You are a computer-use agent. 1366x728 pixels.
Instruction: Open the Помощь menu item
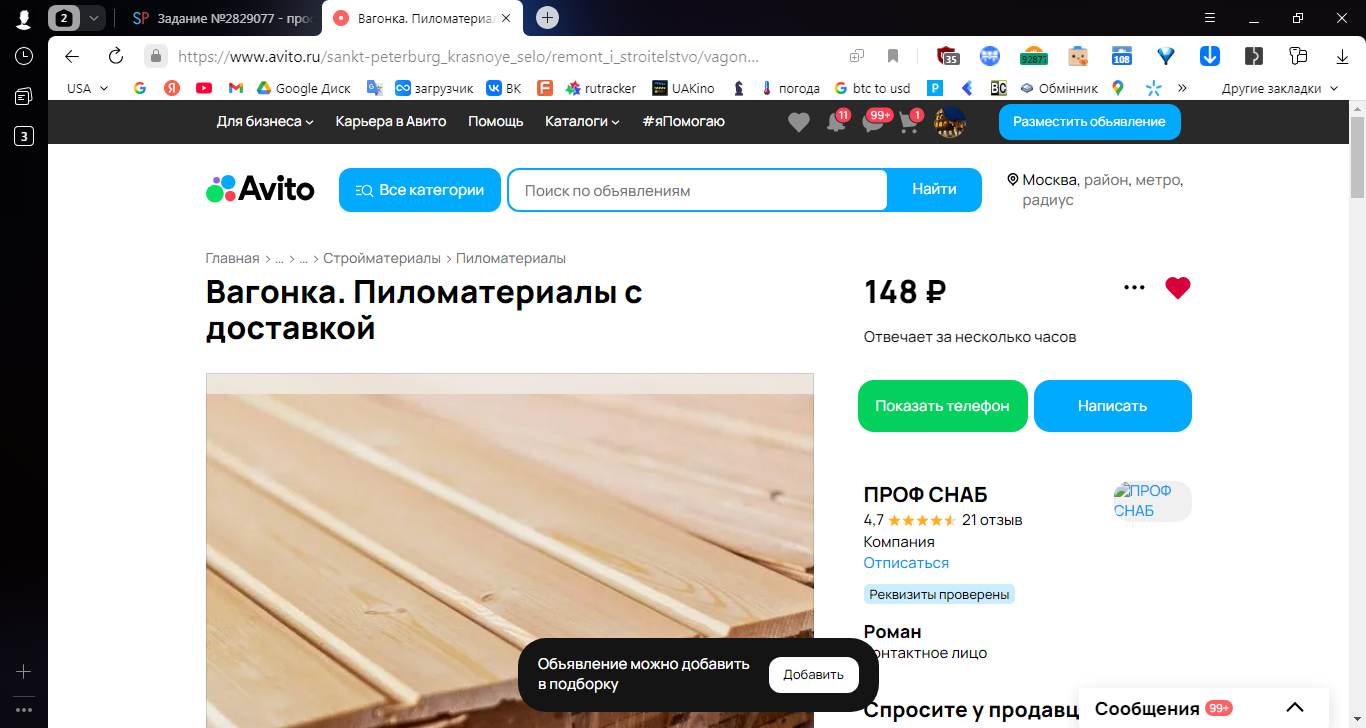(x=496, y=121)
